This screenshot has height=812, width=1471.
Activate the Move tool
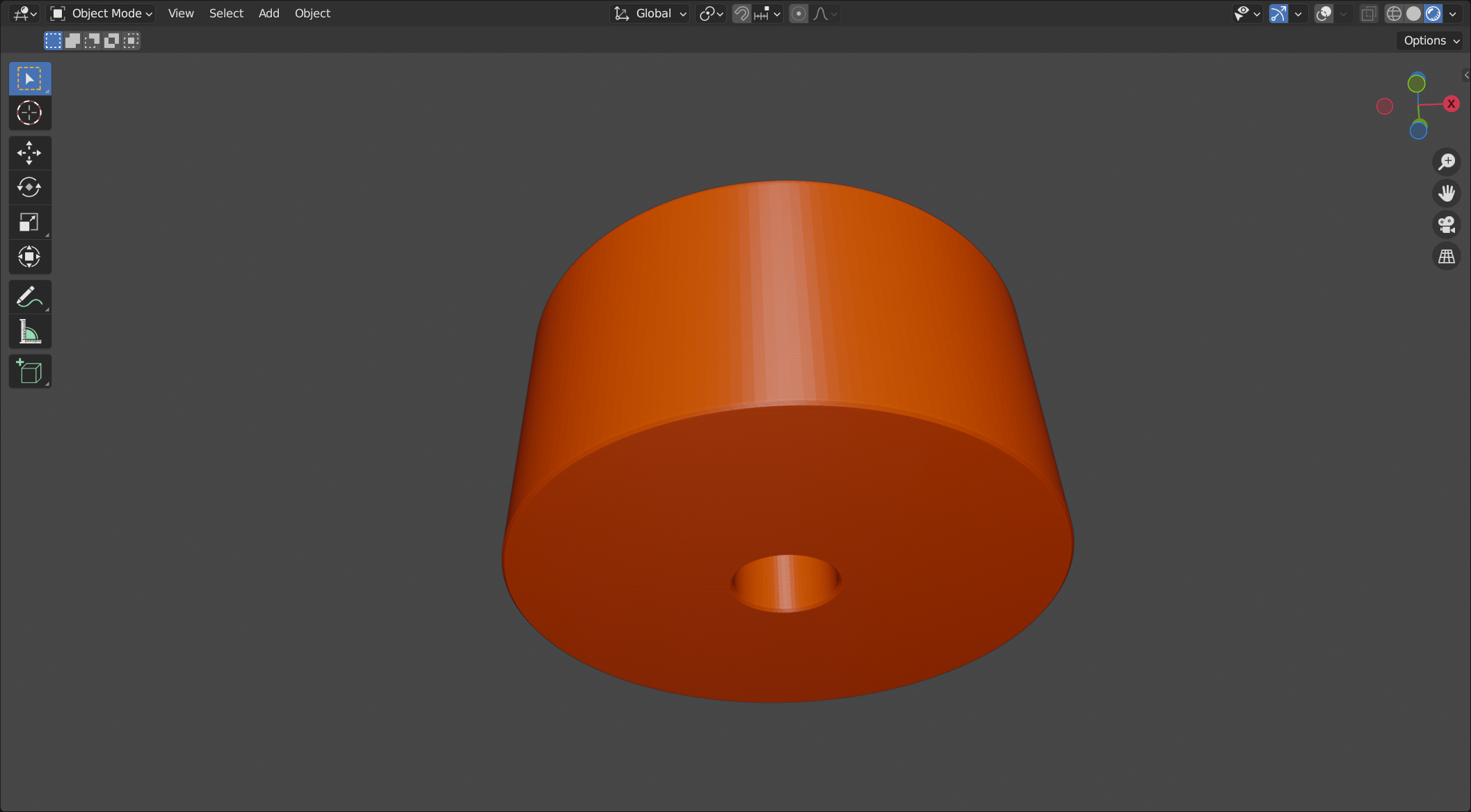(29, 153)
